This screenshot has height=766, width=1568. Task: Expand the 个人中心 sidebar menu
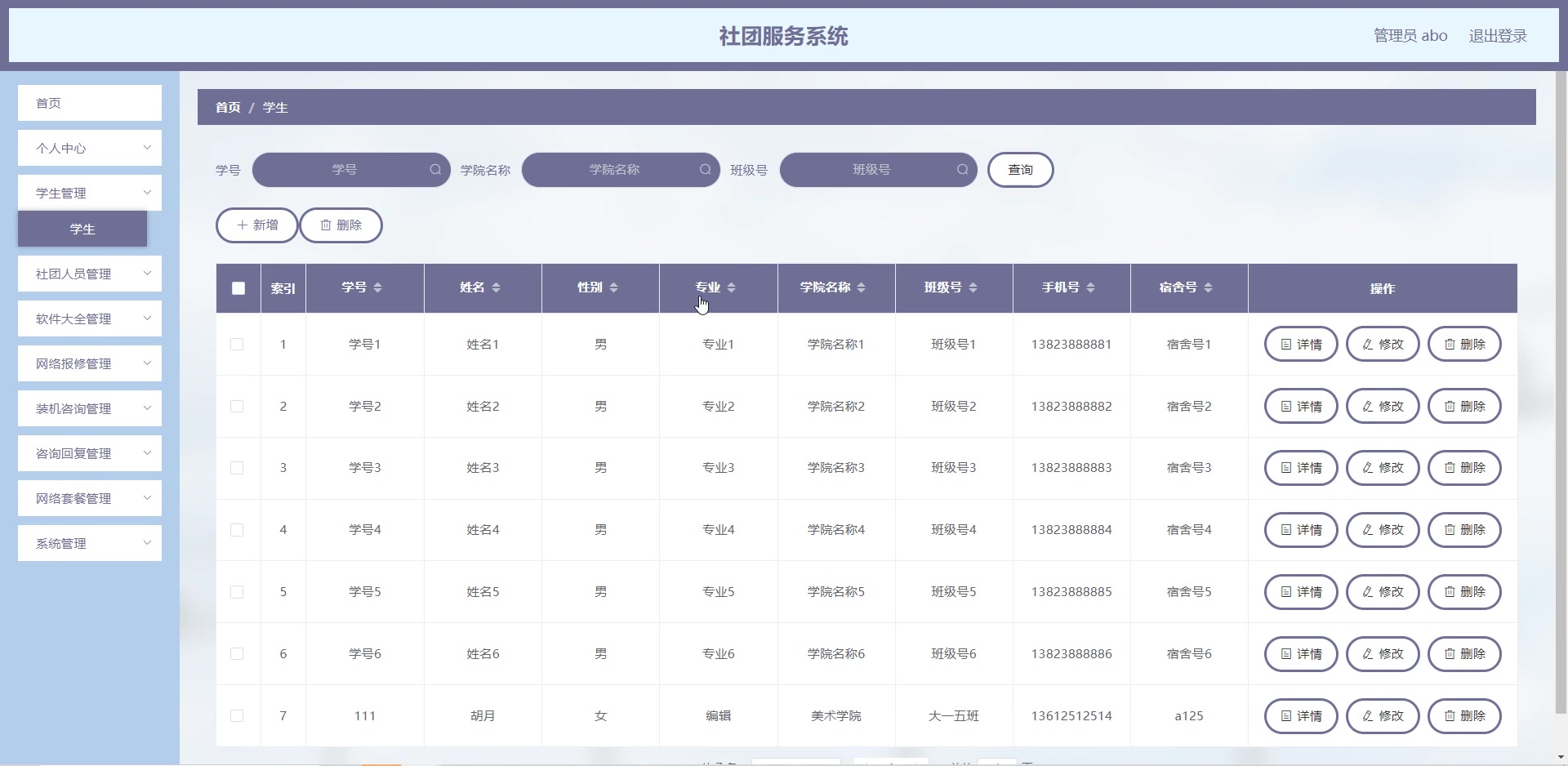click(90, 148)
